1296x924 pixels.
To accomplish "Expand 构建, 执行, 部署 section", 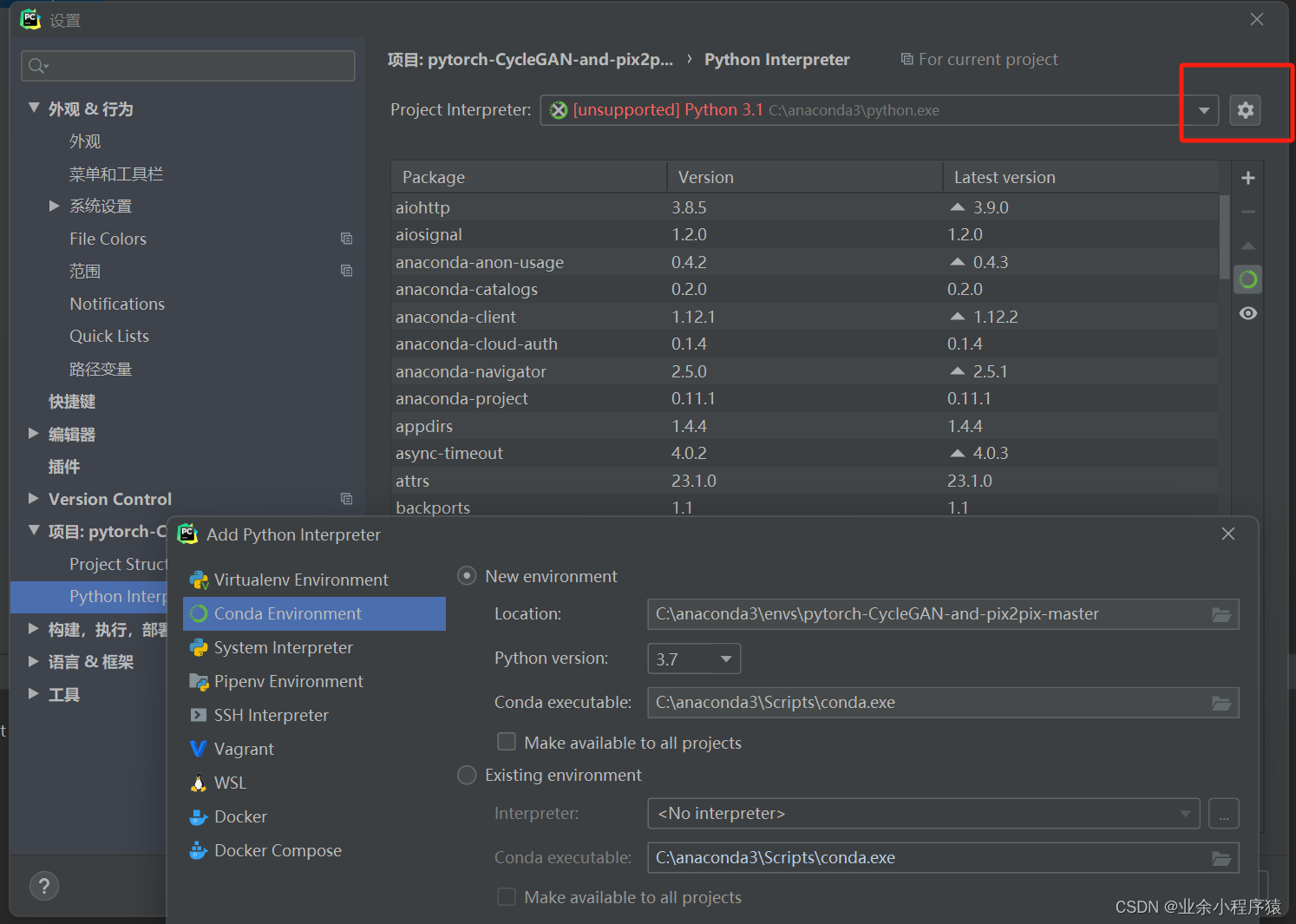I will pos(33,628).
